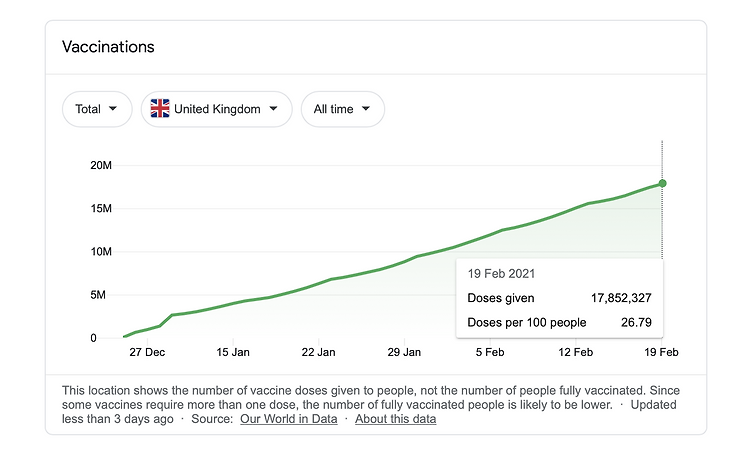Screen dimensions: 750x455
Task: Click the arrow beside United Kingdom
Action: click(273, 109)
